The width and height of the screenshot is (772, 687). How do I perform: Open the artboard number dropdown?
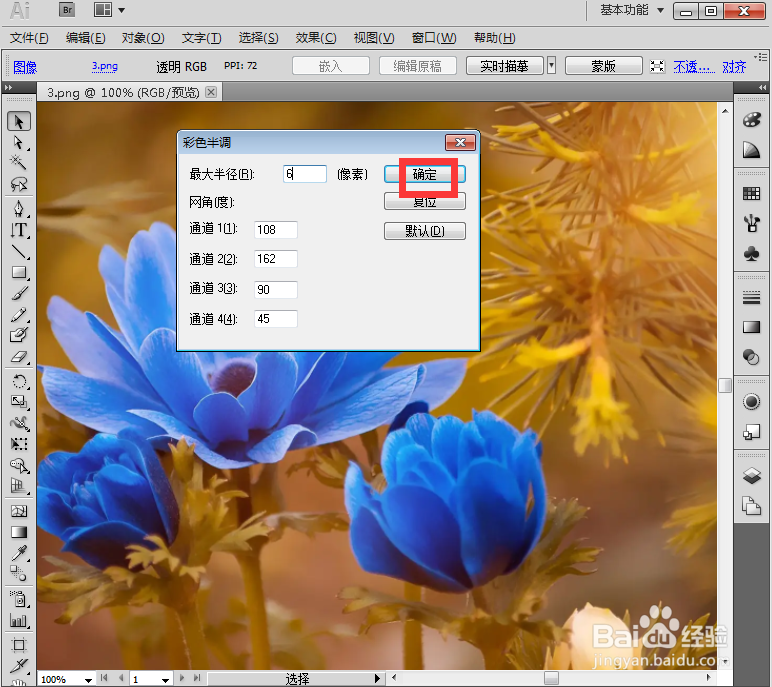point(166,680)
